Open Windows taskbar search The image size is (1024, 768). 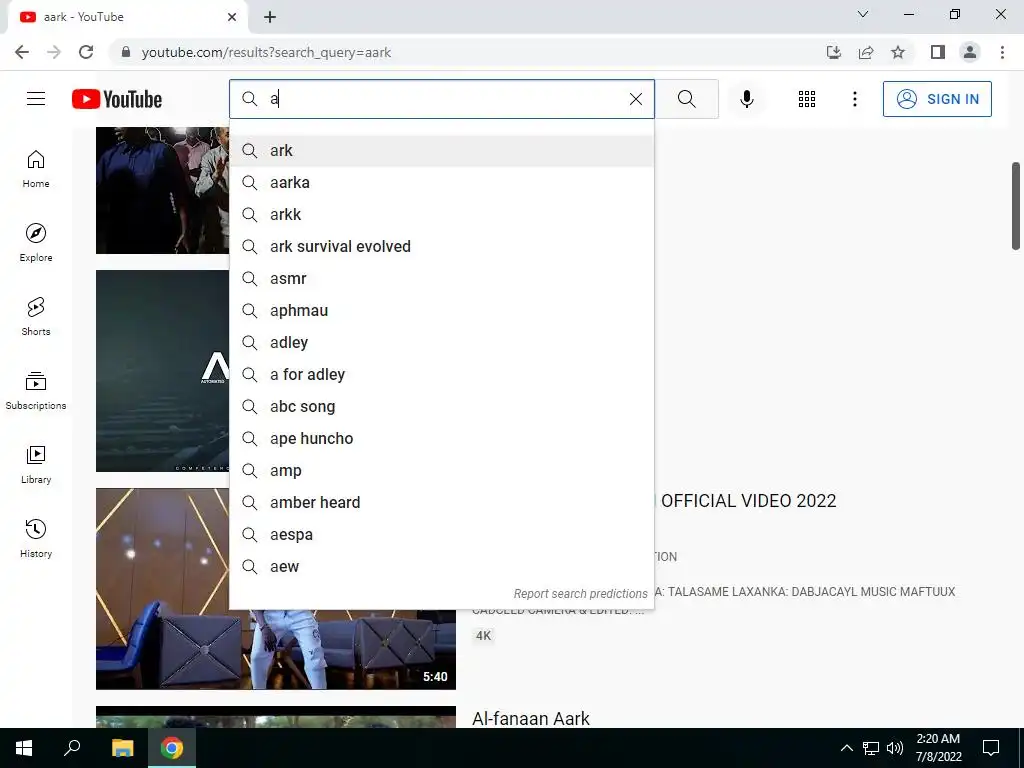click(72, 748)
